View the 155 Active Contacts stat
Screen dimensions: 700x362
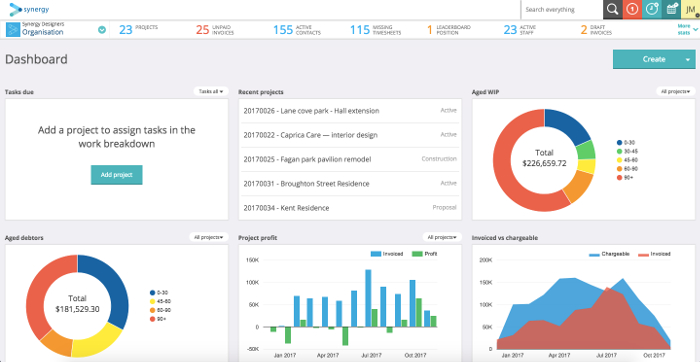click(296, 30)
